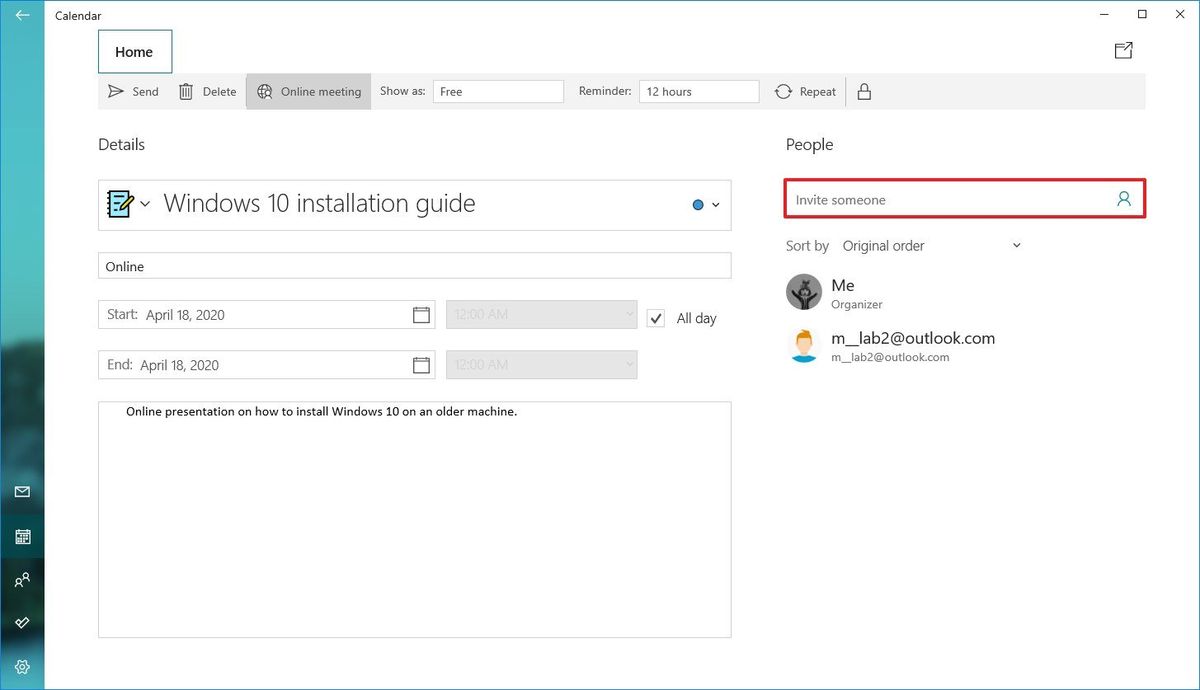
Task: Open the People app icon
Action: coord(22,580)
